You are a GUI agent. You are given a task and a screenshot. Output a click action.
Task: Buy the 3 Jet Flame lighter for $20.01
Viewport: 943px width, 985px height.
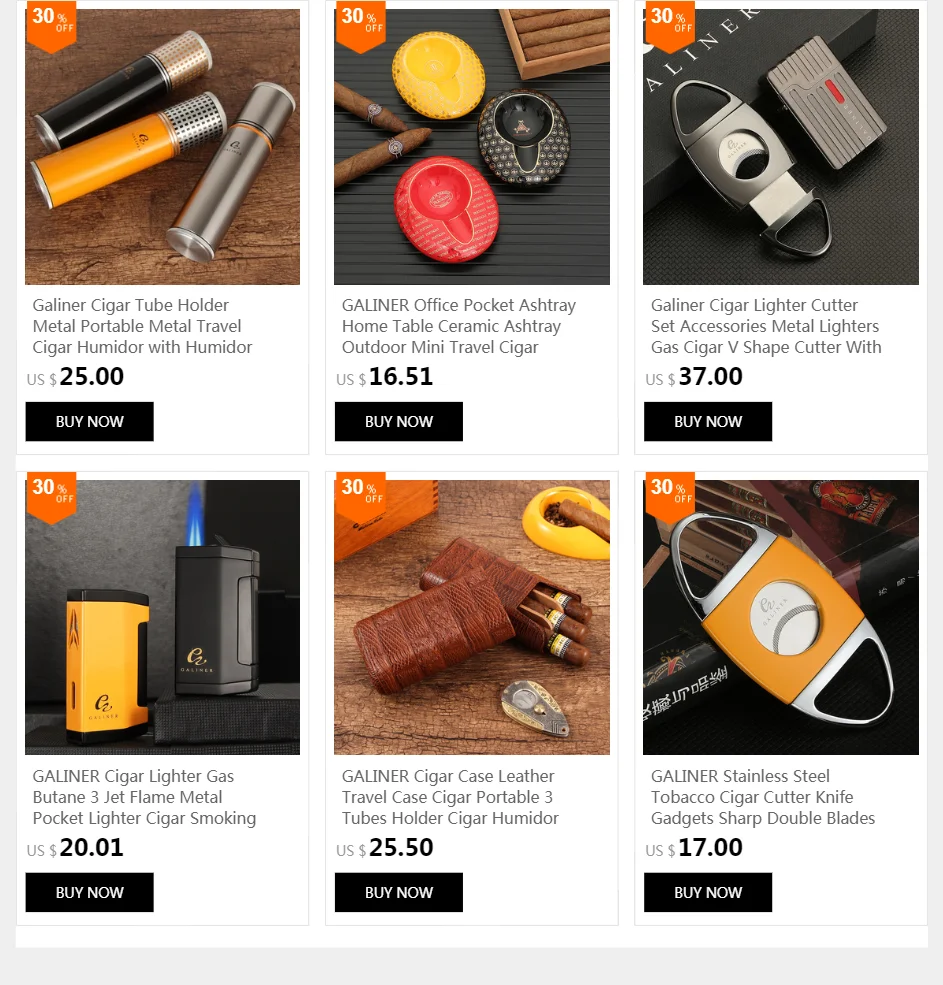(x=89, y=892)
